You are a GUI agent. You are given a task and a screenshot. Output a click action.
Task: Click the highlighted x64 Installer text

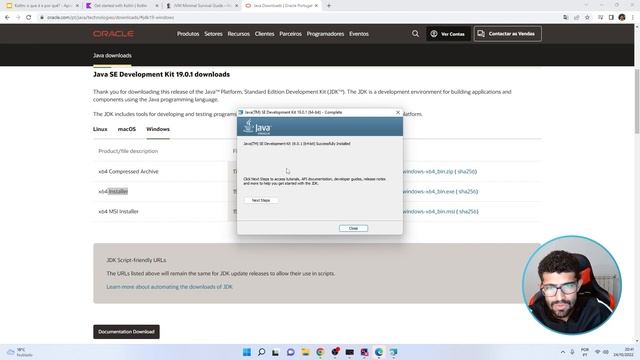click(118, 191)
